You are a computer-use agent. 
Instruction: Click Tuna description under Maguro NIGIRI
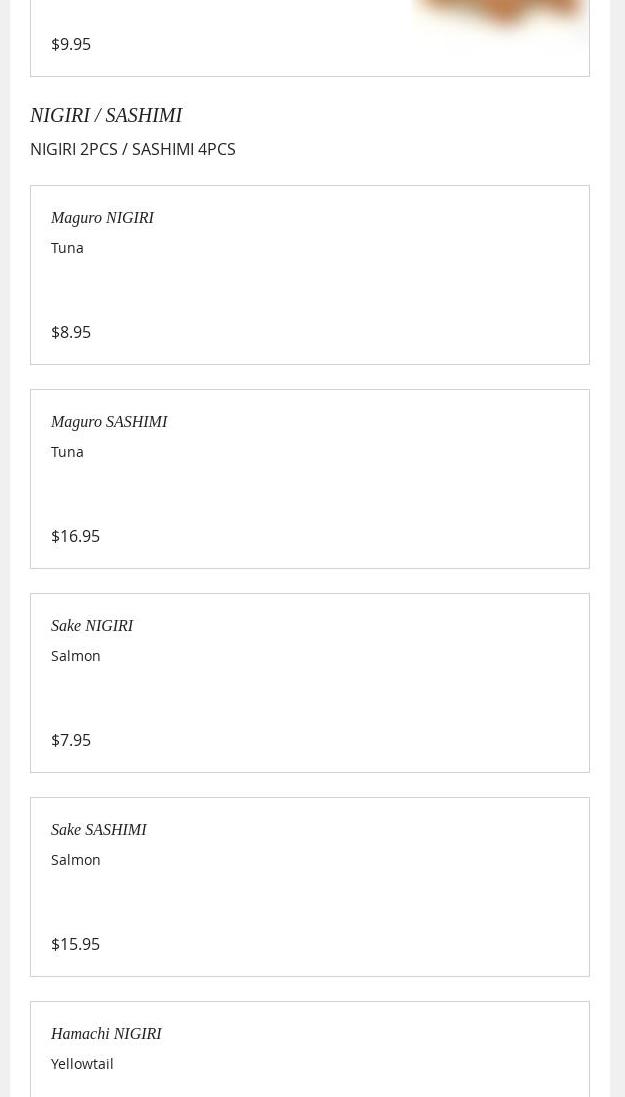pos(67,247)
